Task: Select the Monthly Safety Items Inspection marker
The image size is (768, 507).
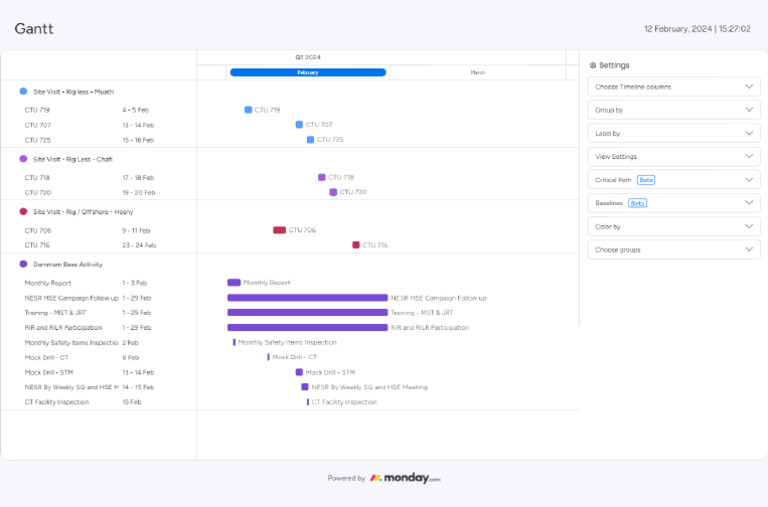Action: tap(234, 342)
